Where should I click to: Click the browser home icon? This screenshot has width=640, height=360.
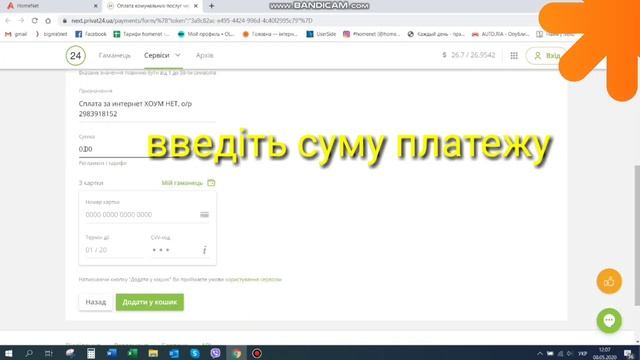click(x=48, y=20)
